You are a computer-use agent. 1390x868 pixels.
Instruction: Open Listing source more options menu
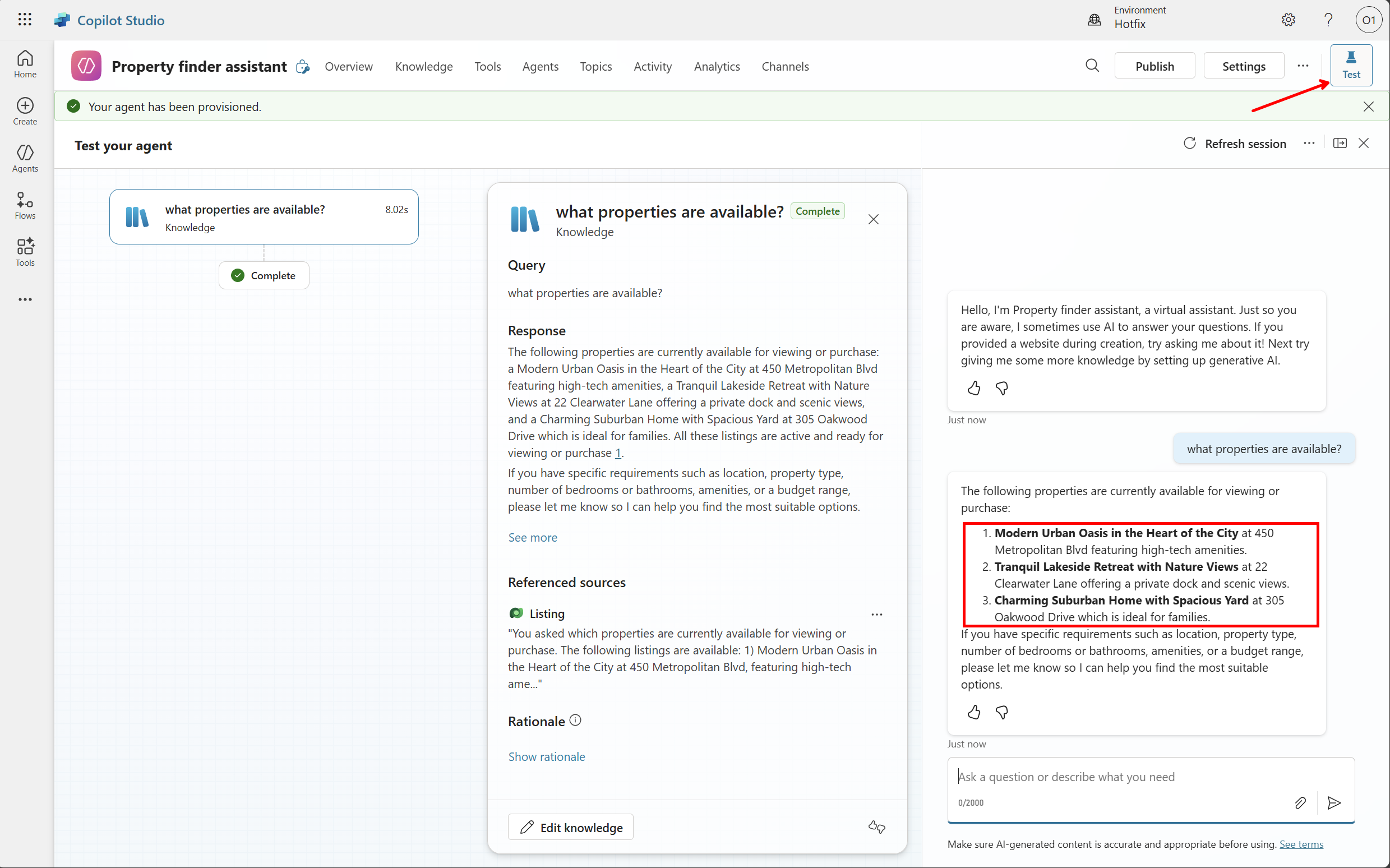click(877, 614)
